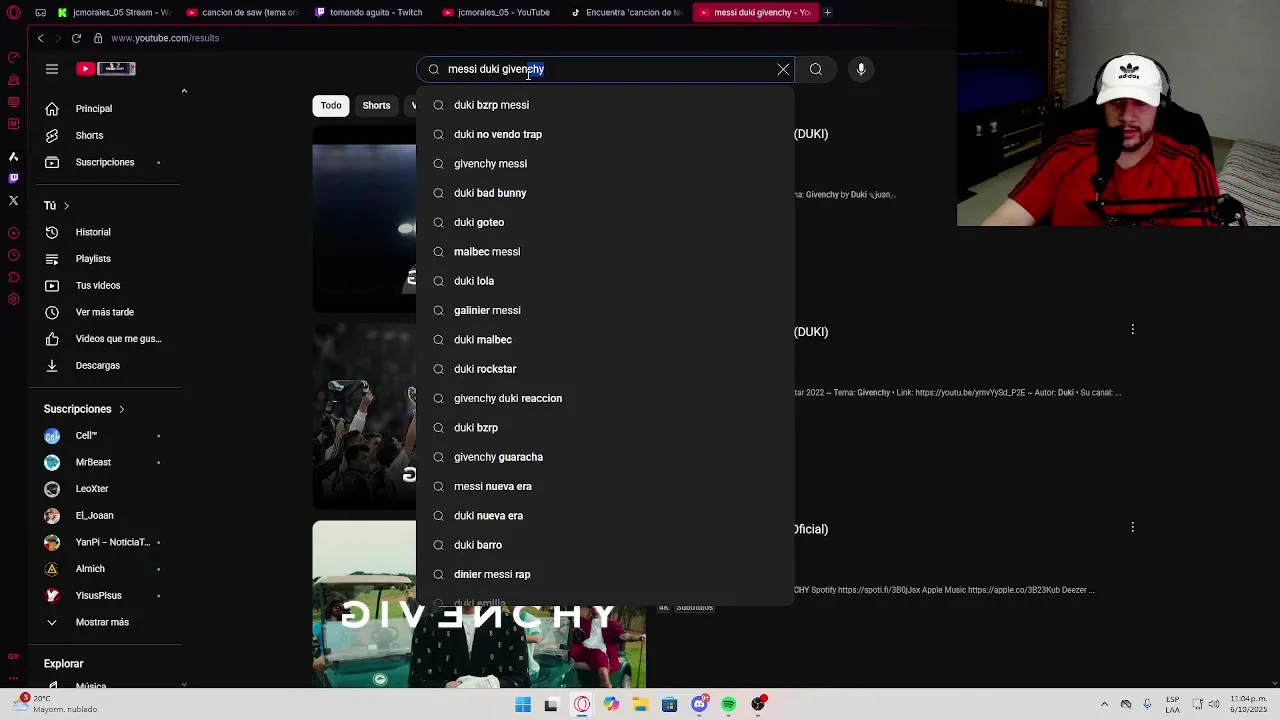Choose suggestion duki bzrp messi
Viewport: 1280px width, 720px height.
point(606,105)
